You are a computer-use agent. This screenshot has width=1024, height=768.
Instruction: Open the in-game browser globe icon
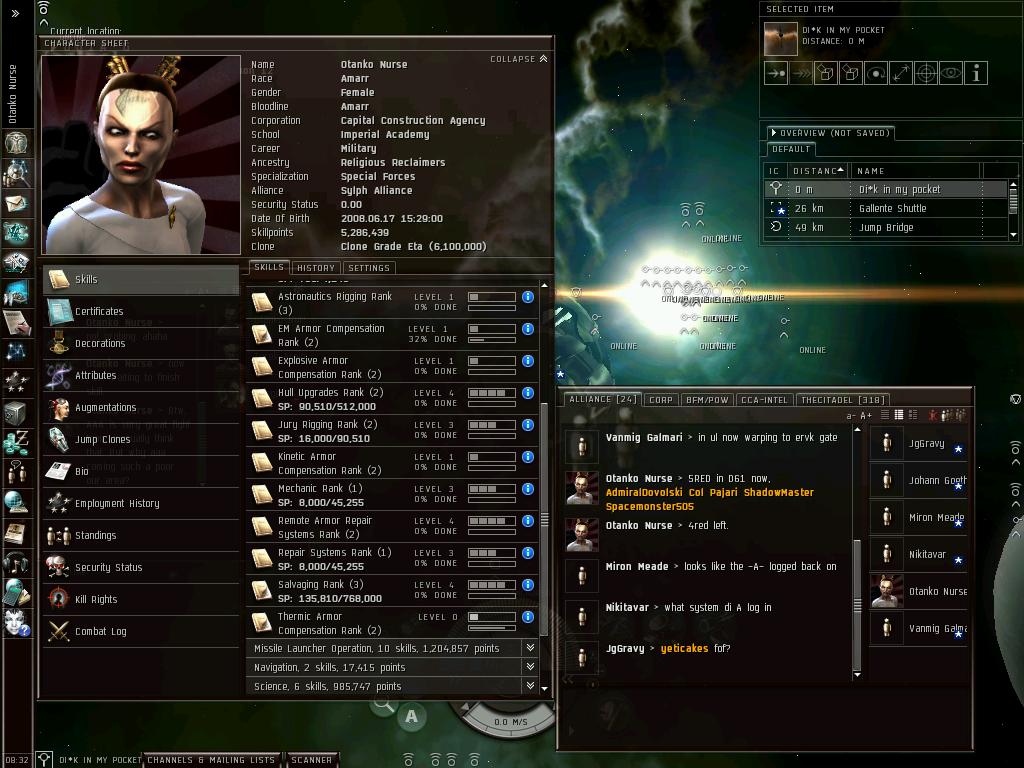(16, 502)
